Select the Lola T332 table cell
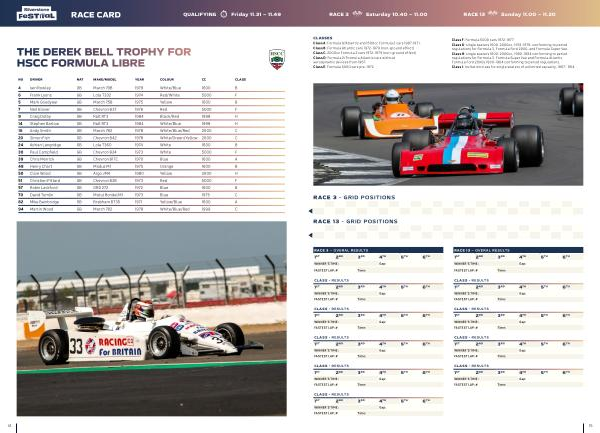Screen dimensions: 600x433 tap(102, 95)
